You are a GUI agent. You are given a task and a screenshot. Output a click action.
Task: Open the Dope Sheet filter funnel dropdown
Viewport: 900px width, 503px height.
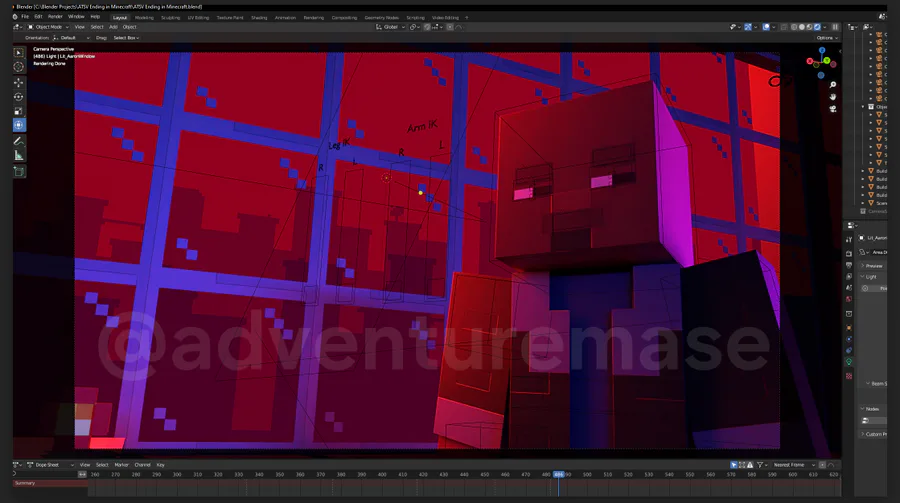[762, 465]
